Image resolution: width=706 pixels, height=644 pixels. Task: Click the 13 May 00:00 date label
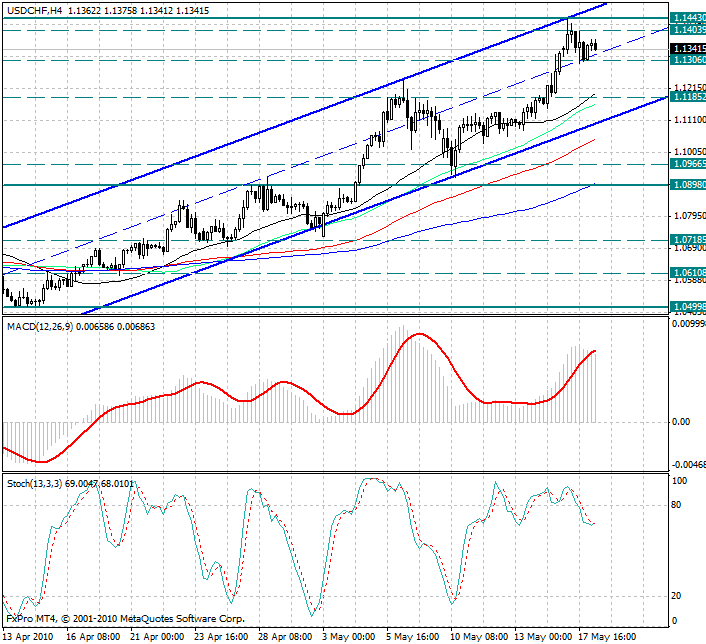click(543, 637)
